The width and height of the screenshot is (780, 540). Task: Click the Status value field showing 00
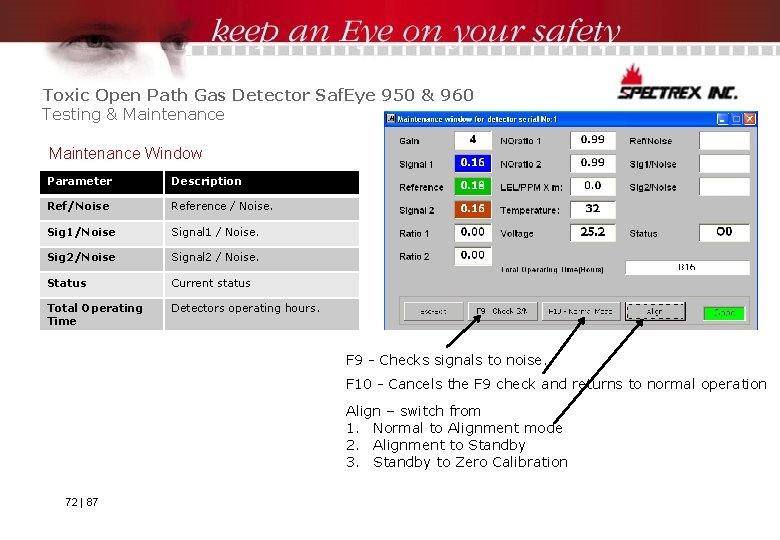pos(724,232)
